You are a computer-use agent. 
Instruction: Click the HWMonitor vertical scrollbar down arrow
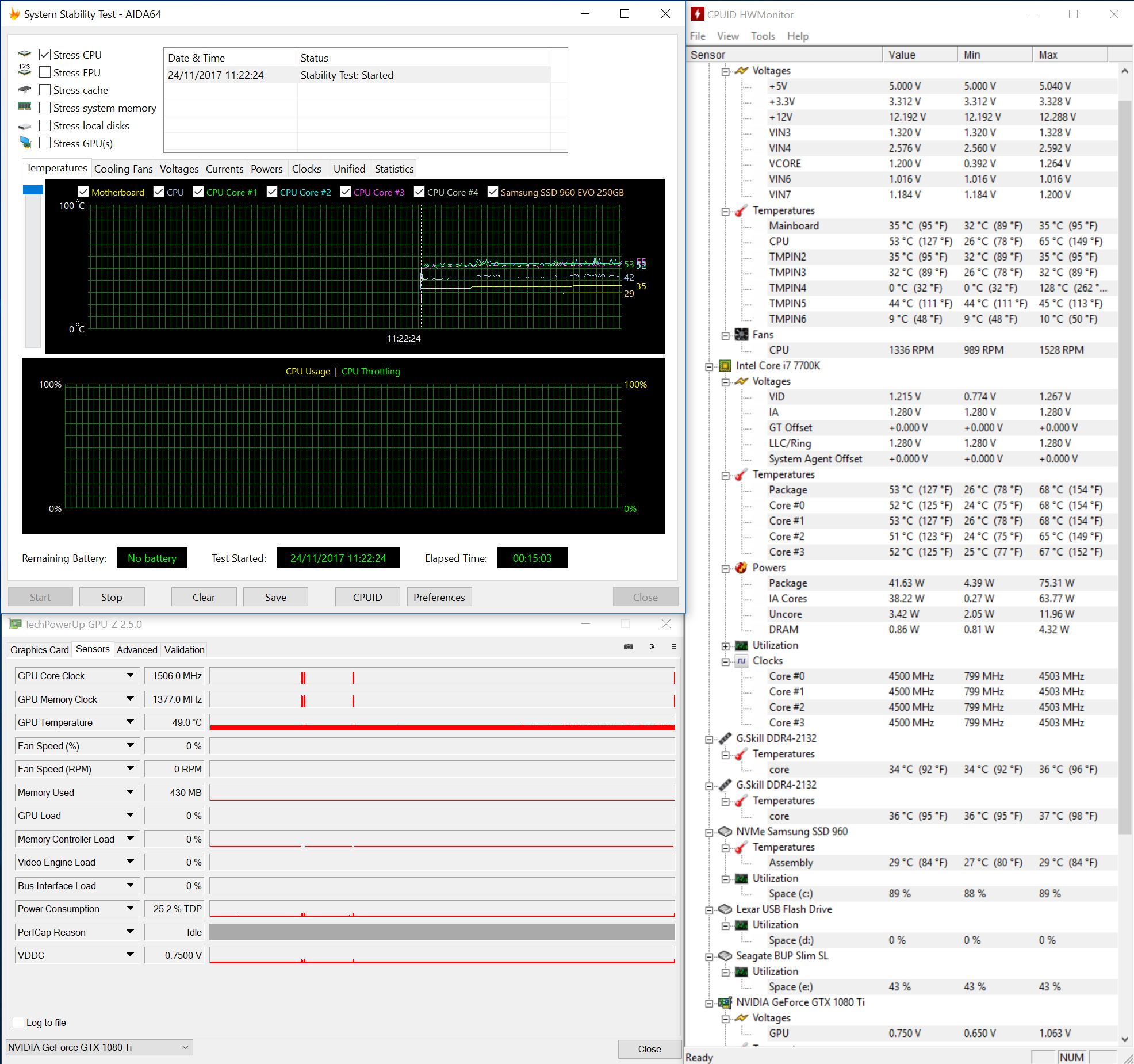pyautogui.click(x=1125, y=1039)
